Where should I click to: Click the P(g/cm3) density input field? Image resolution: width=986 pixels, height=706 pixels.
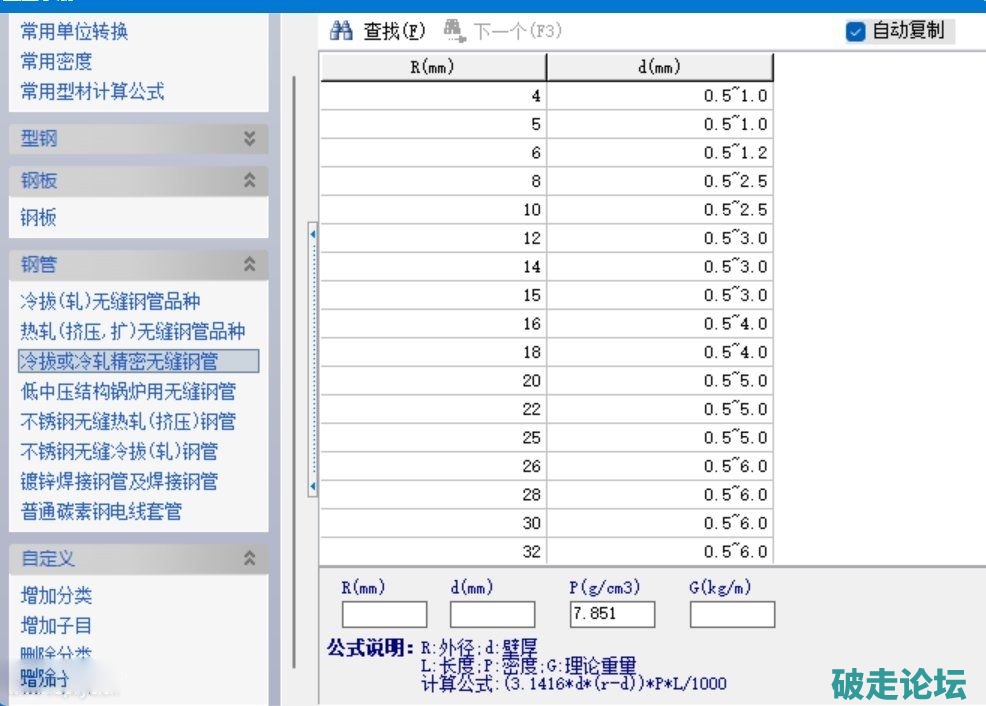(612, 614)
